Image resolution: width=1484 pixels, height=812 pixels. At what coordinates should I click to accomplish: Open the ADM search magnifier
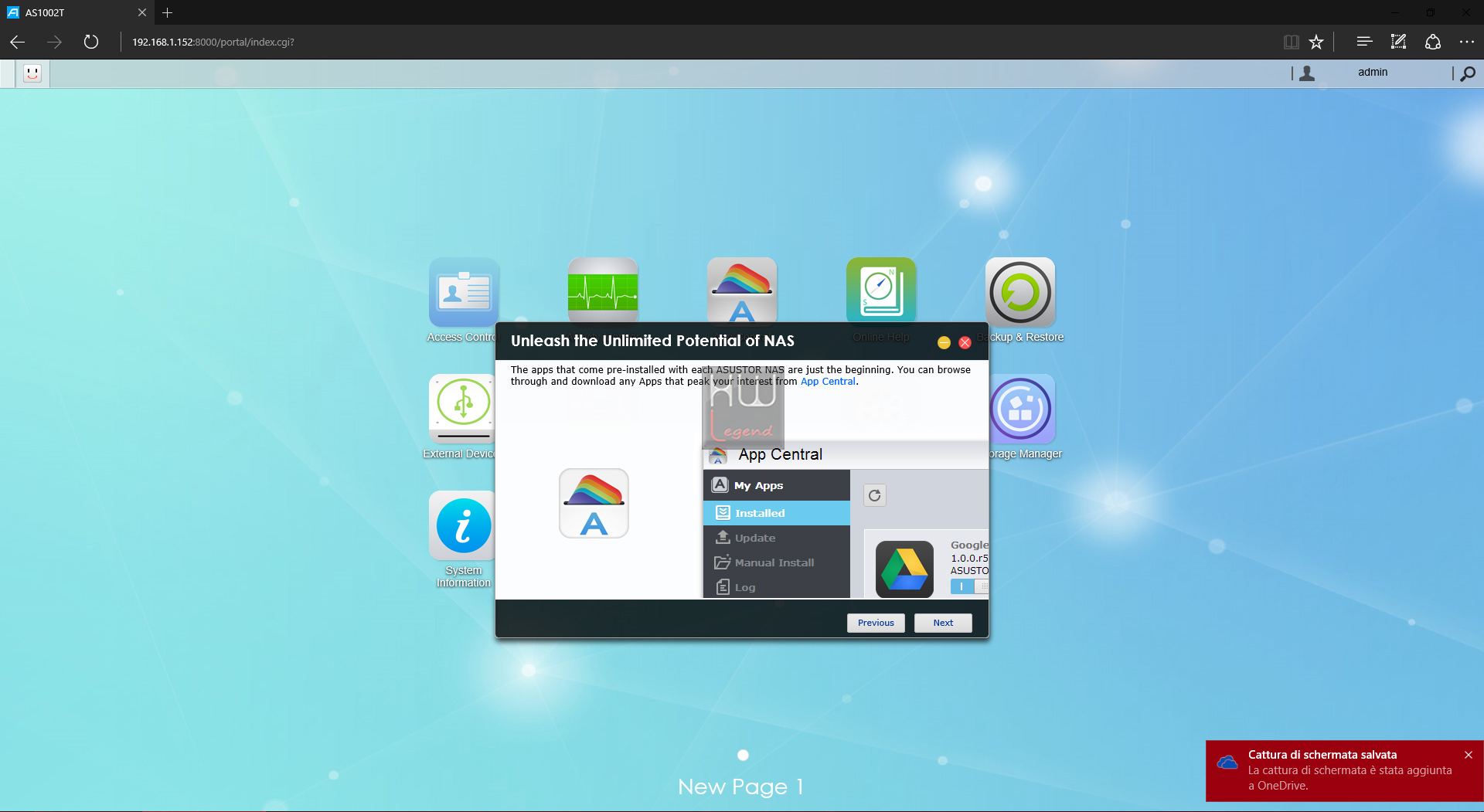tap(1468, 73)
